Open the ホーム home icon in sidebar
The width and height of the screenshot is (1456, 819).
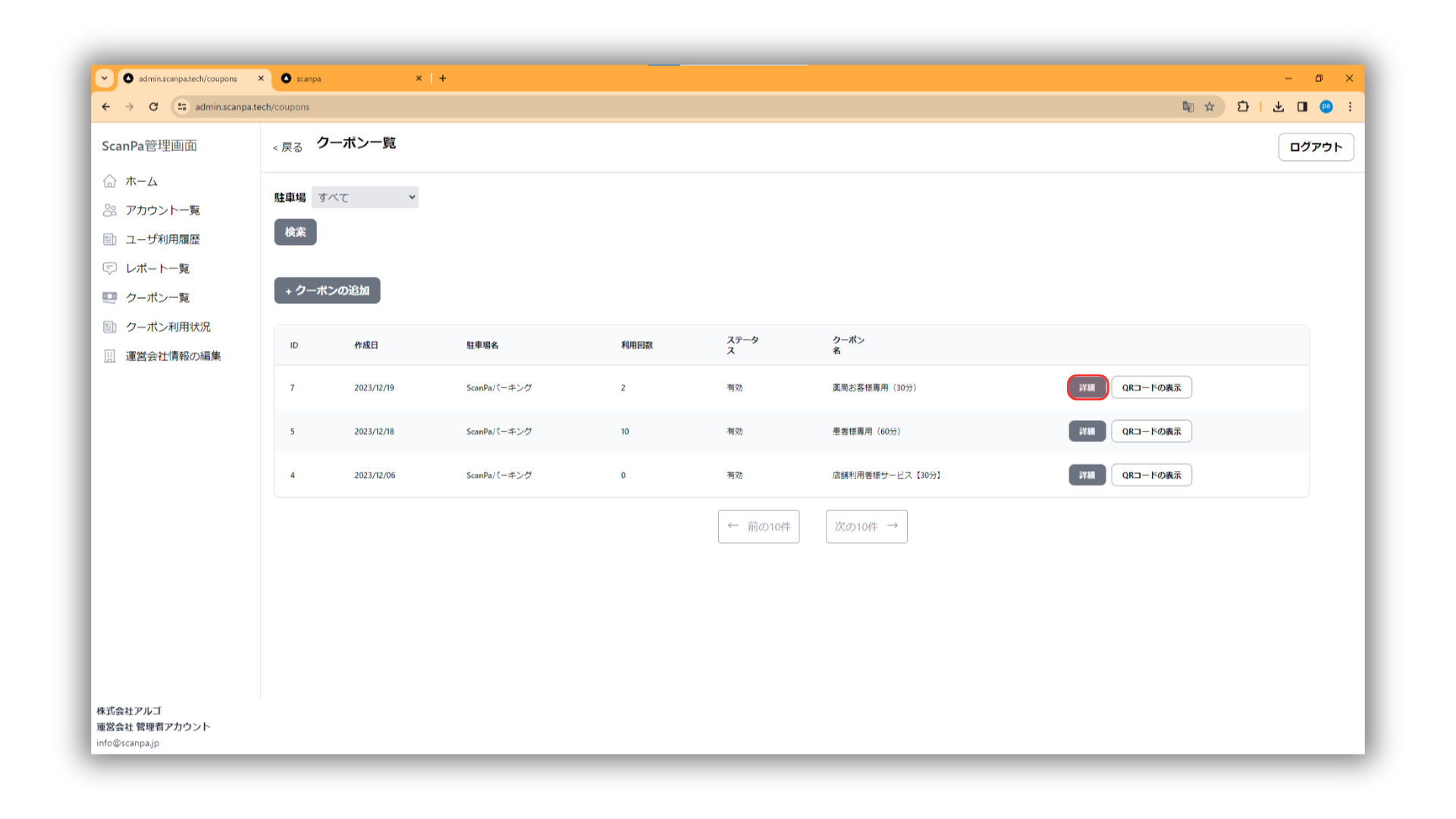110,181
